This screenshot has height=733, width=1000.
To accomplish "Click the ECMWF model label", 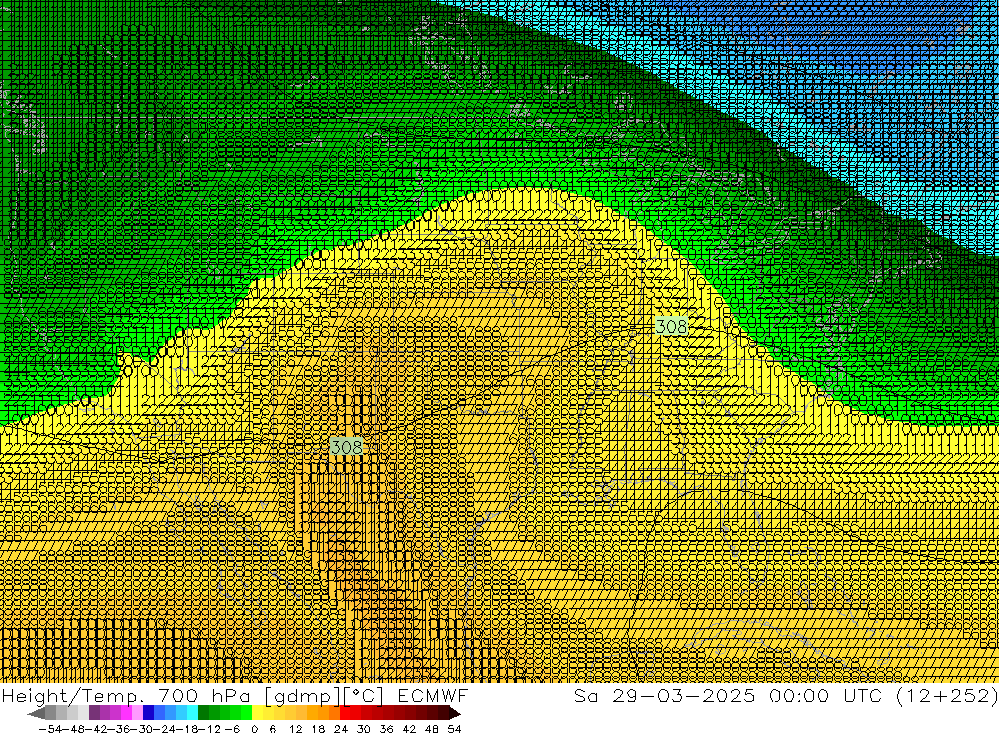I will pos(432,695).
